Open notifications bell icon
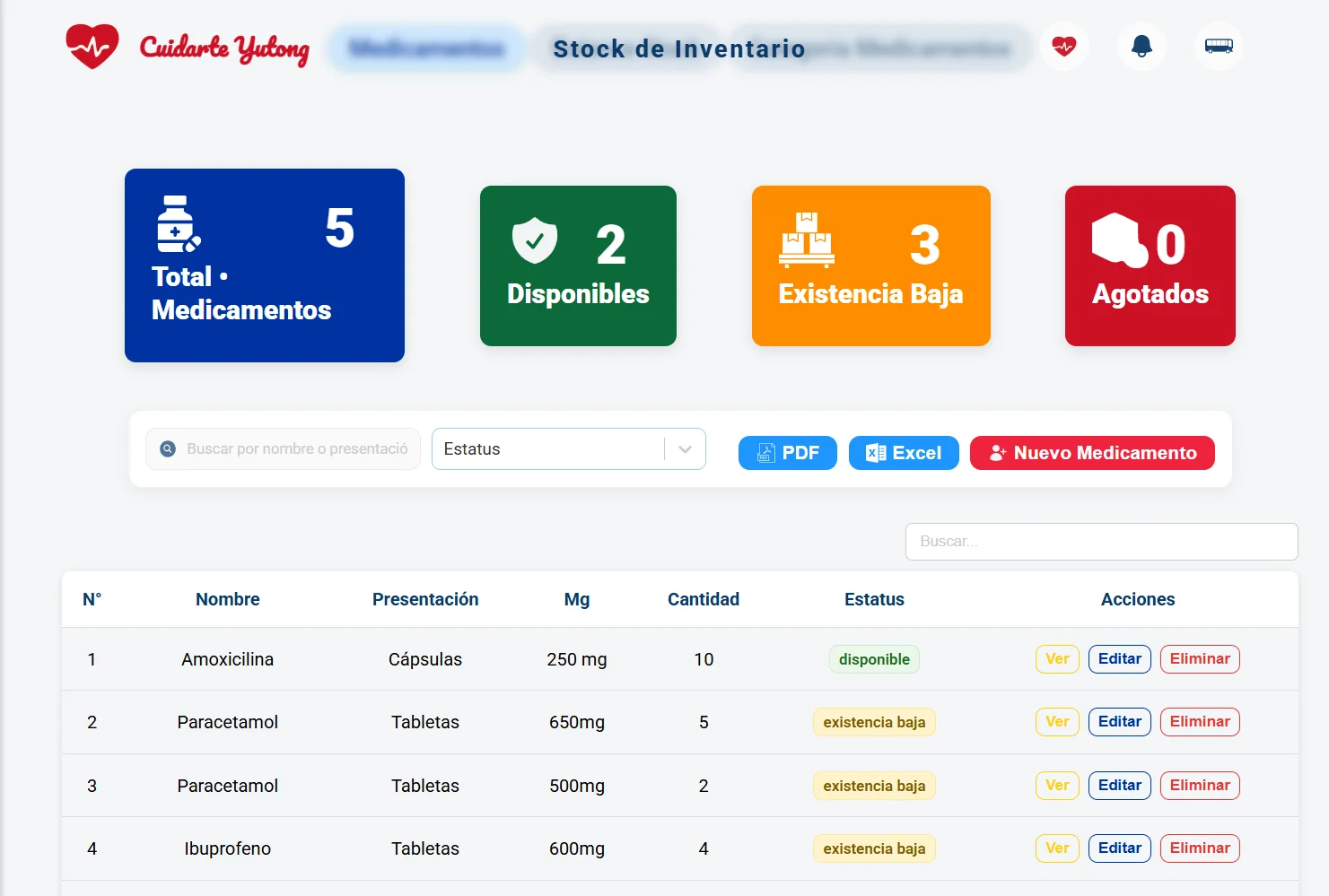Image resolution: width=1329 pixels, height=896 pixels. (1141, 46)
